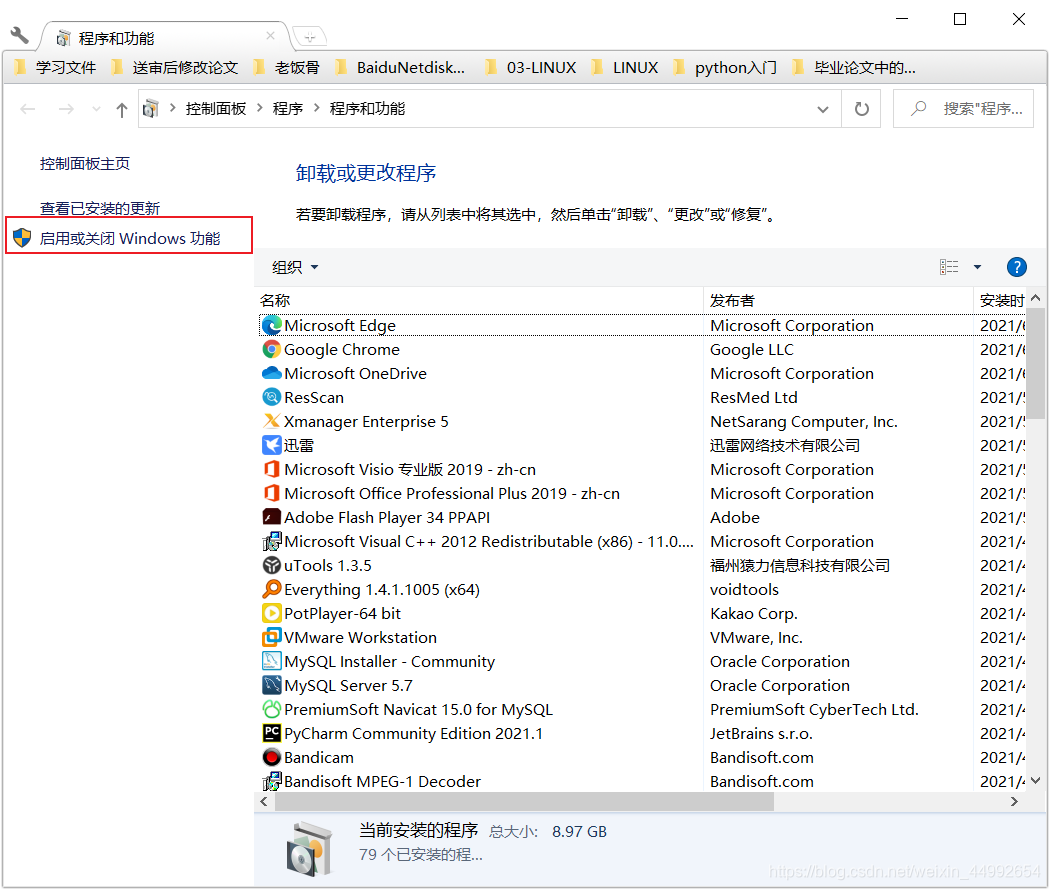Click the Xmanager Enterprise 5 icon
Screen dimensions: 1050x890
(271, 421)
